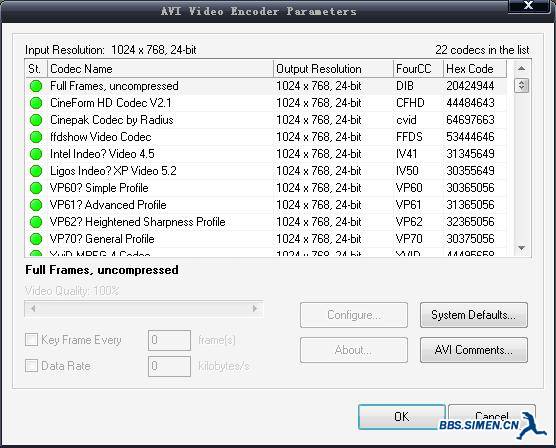Click the codec list scroll down arrow
Screen dimensions: 556x448
[521, 248]
